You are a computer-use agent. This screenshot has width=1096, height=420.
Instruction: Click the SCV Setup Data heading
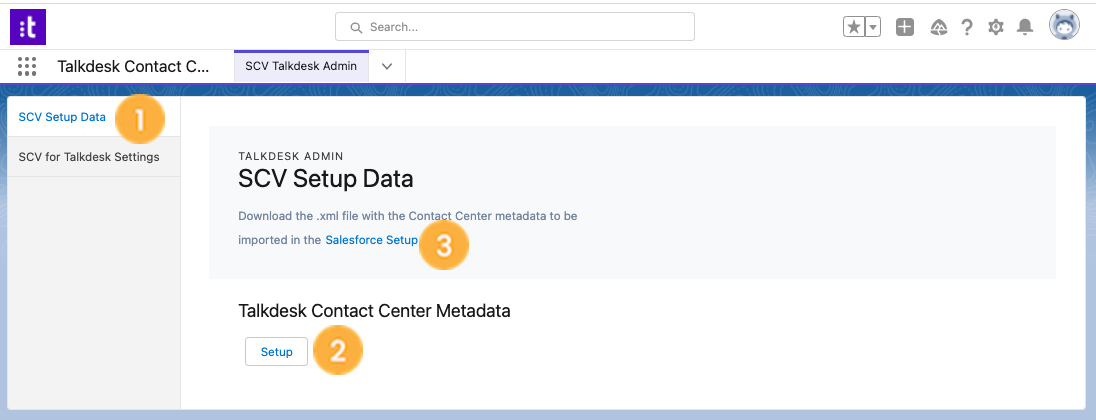tap(326, 179)
